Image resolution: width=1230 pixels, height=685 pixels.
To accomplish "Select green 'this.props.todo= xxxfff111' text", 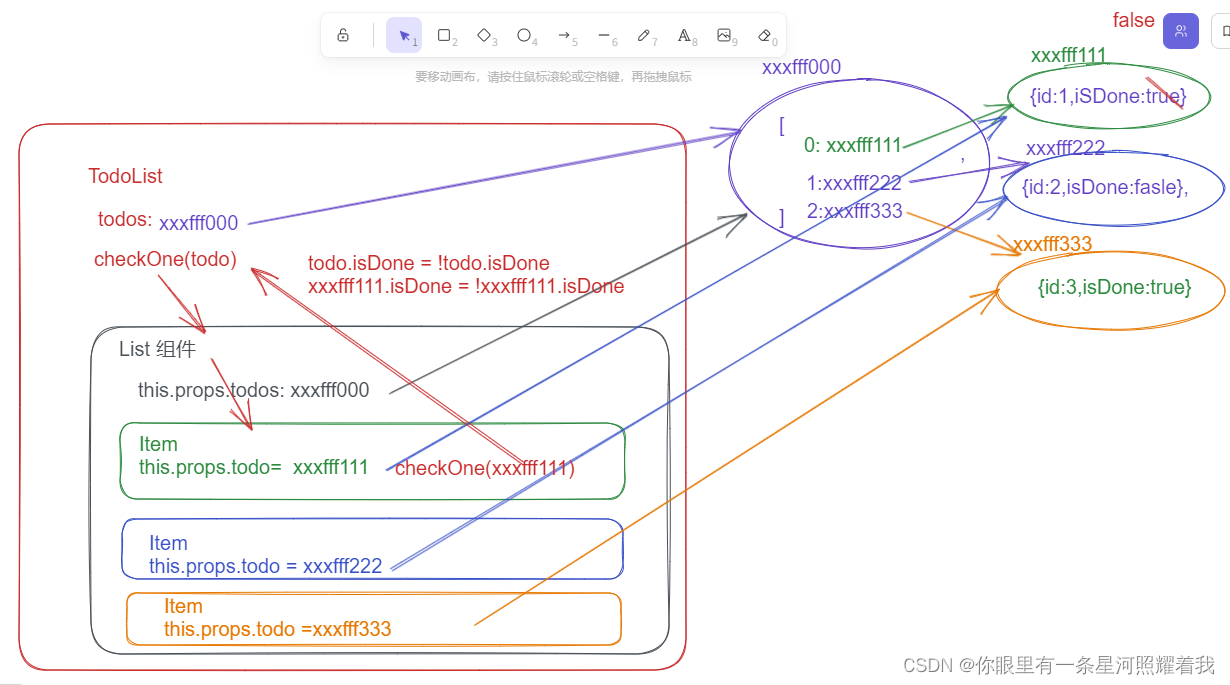I will [254, 467].
